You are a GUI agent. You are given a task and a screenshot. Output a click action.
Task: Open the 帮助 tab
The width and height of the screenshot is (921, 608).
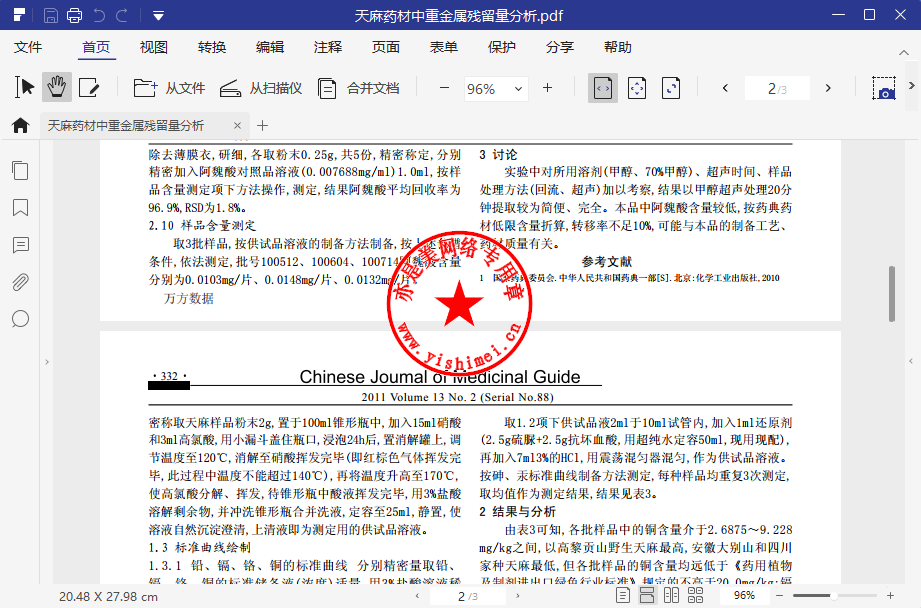click(618, 47)
